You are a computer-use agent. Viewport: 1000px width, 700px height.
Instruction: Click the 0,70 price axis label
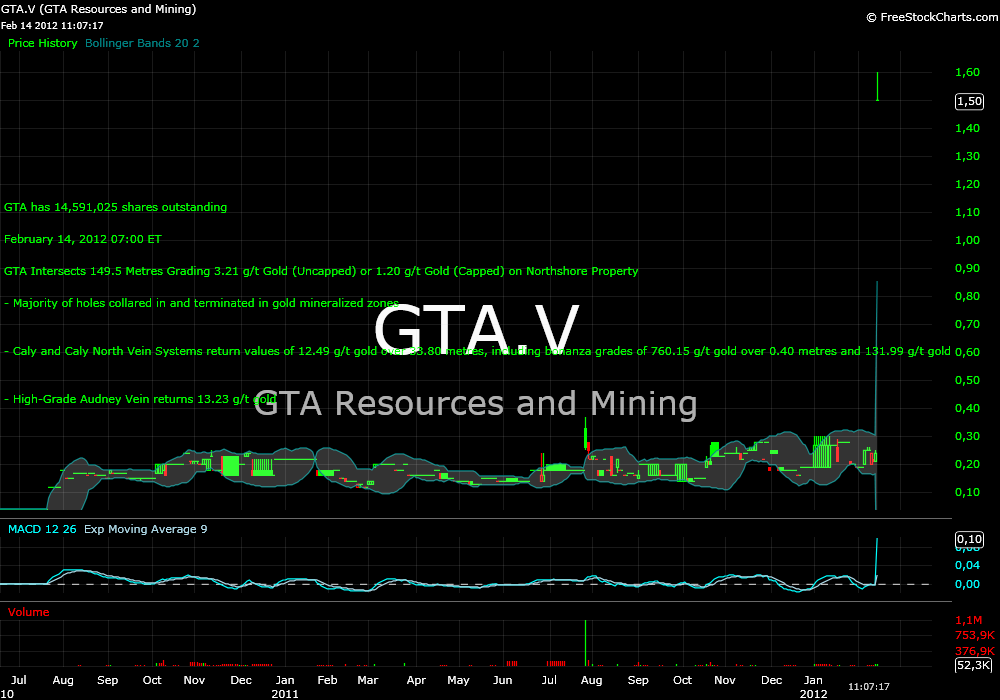[x=967, y=324]
